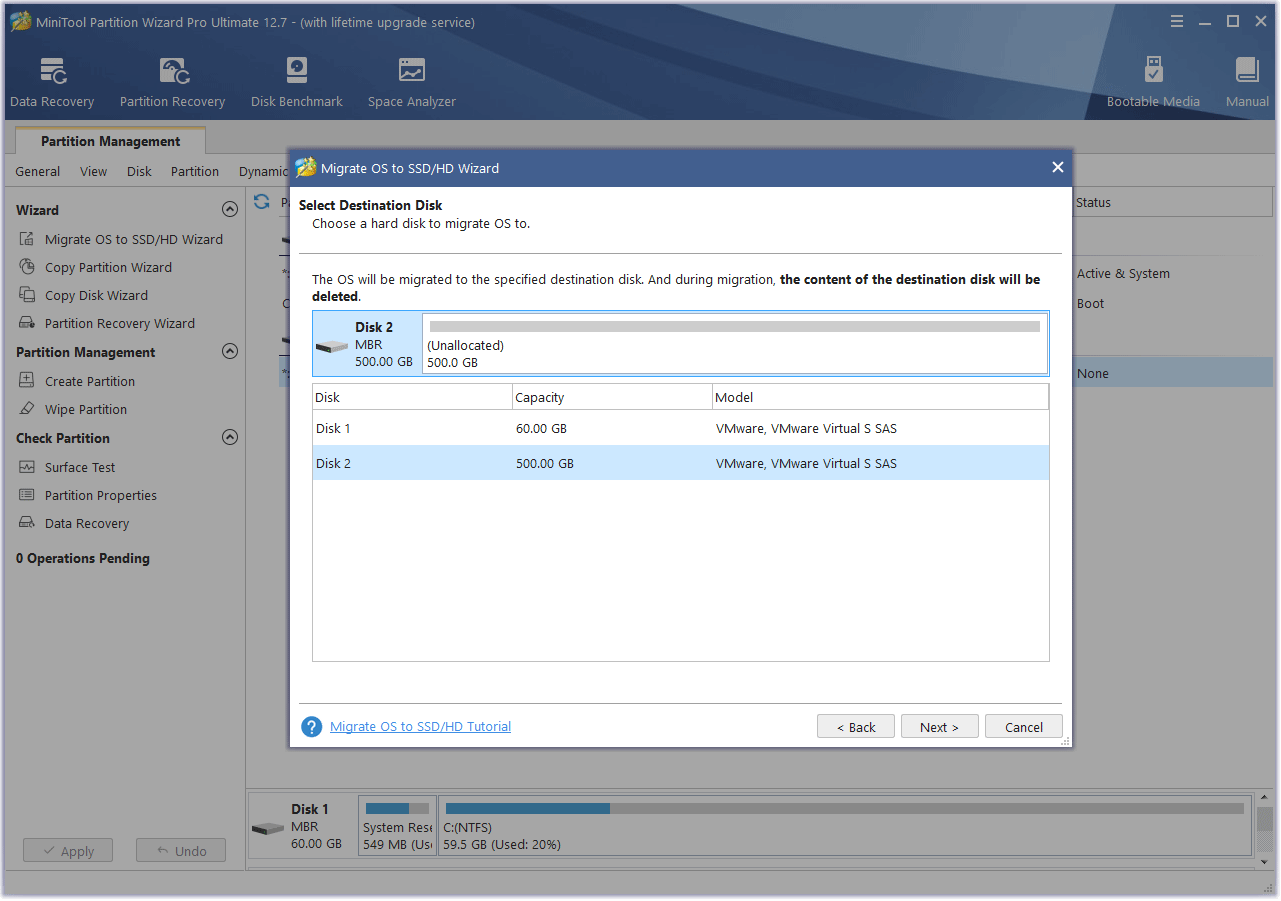1281x901 pixels.
Task: Open the Space Analyzer tool
Action: [411, 72]
